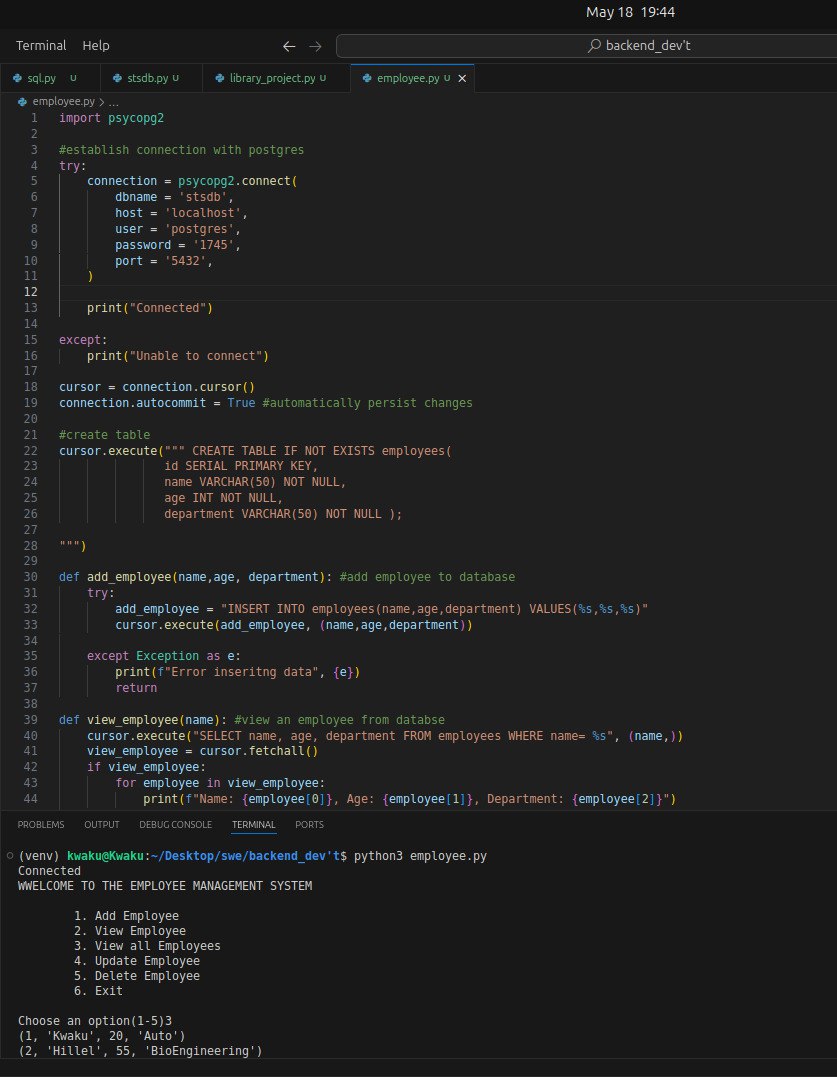Click line number 22 in the gutter
Image resolution: width=837 pixels, height=1077 pixels.
pyautogui.click(x=31, y=451)
